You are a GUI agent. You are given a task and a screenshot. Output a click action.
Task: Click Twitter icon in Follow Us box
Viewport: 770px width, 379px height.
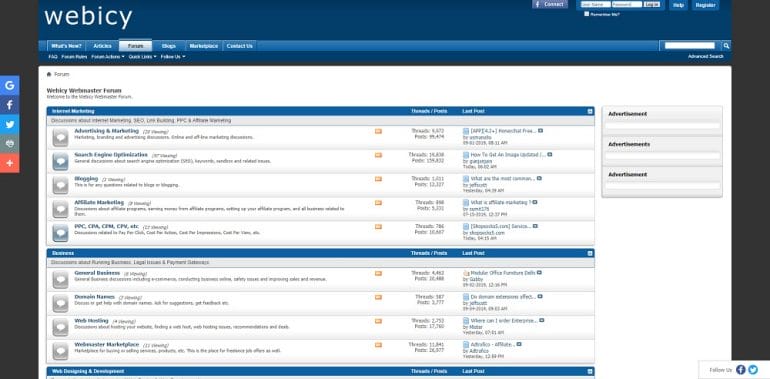pyautogui.click(x=753, y=370)
